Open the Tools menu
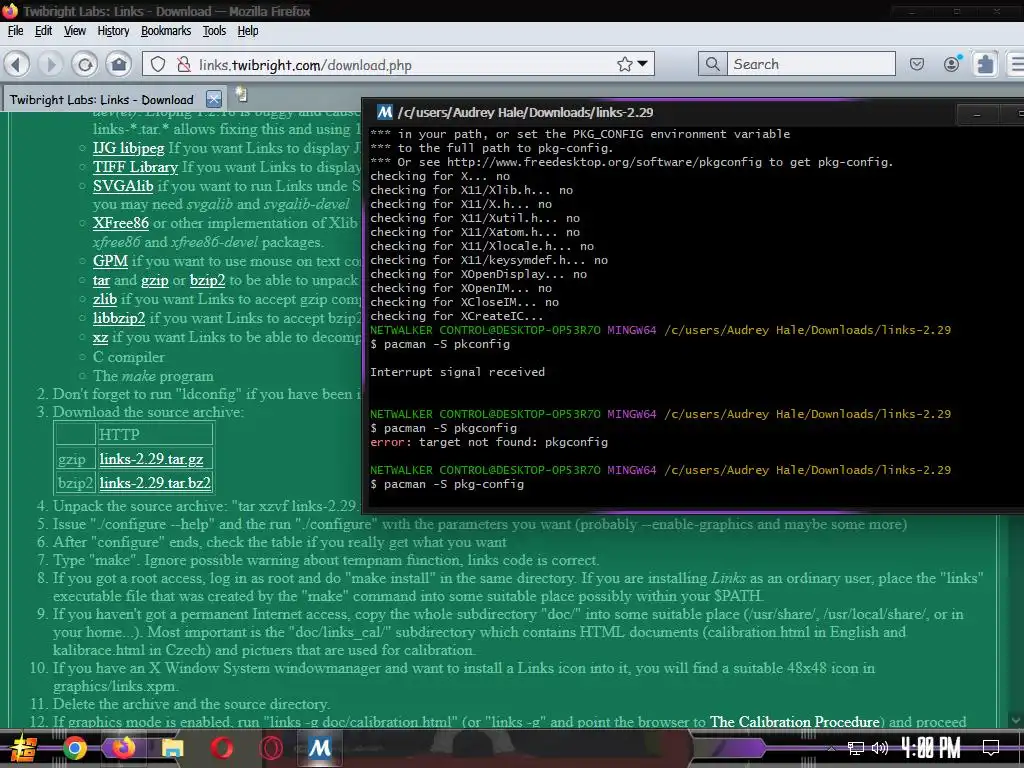Viewport: 1024px width, 768px height. pyautogui.click(x=214, y=31)
